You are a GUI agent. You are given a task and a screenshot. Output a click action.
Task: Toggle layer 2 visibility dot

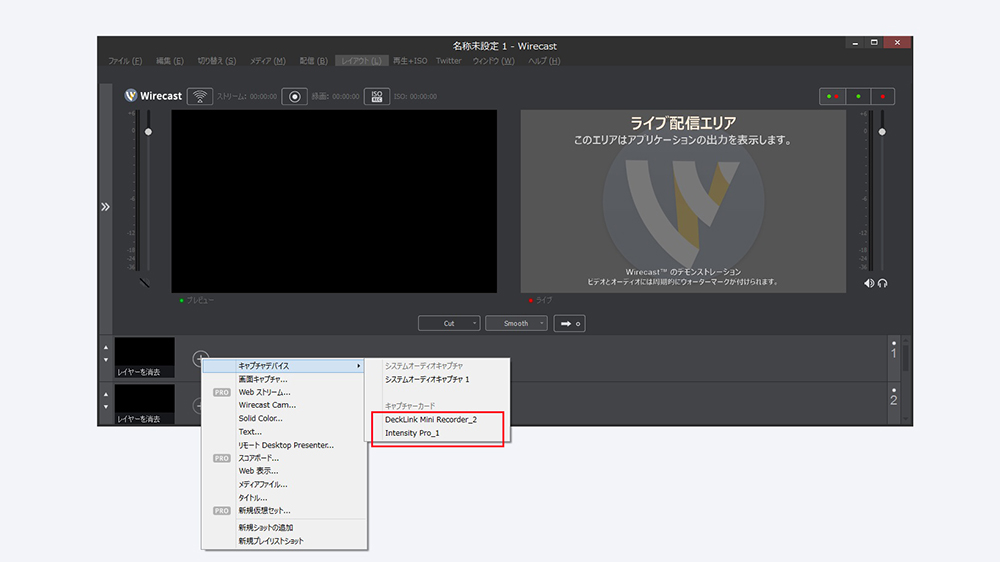[x=893, y=390]
